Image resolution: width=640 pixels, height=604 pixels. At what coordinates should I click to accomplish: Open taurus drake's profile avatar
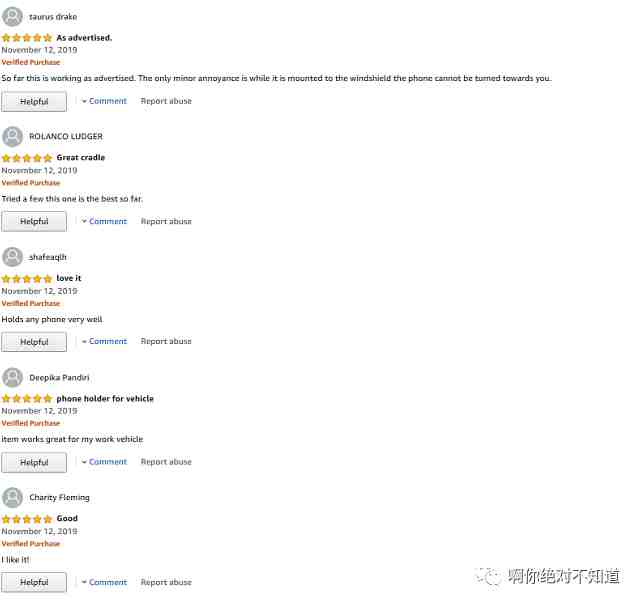coord(12,17)
